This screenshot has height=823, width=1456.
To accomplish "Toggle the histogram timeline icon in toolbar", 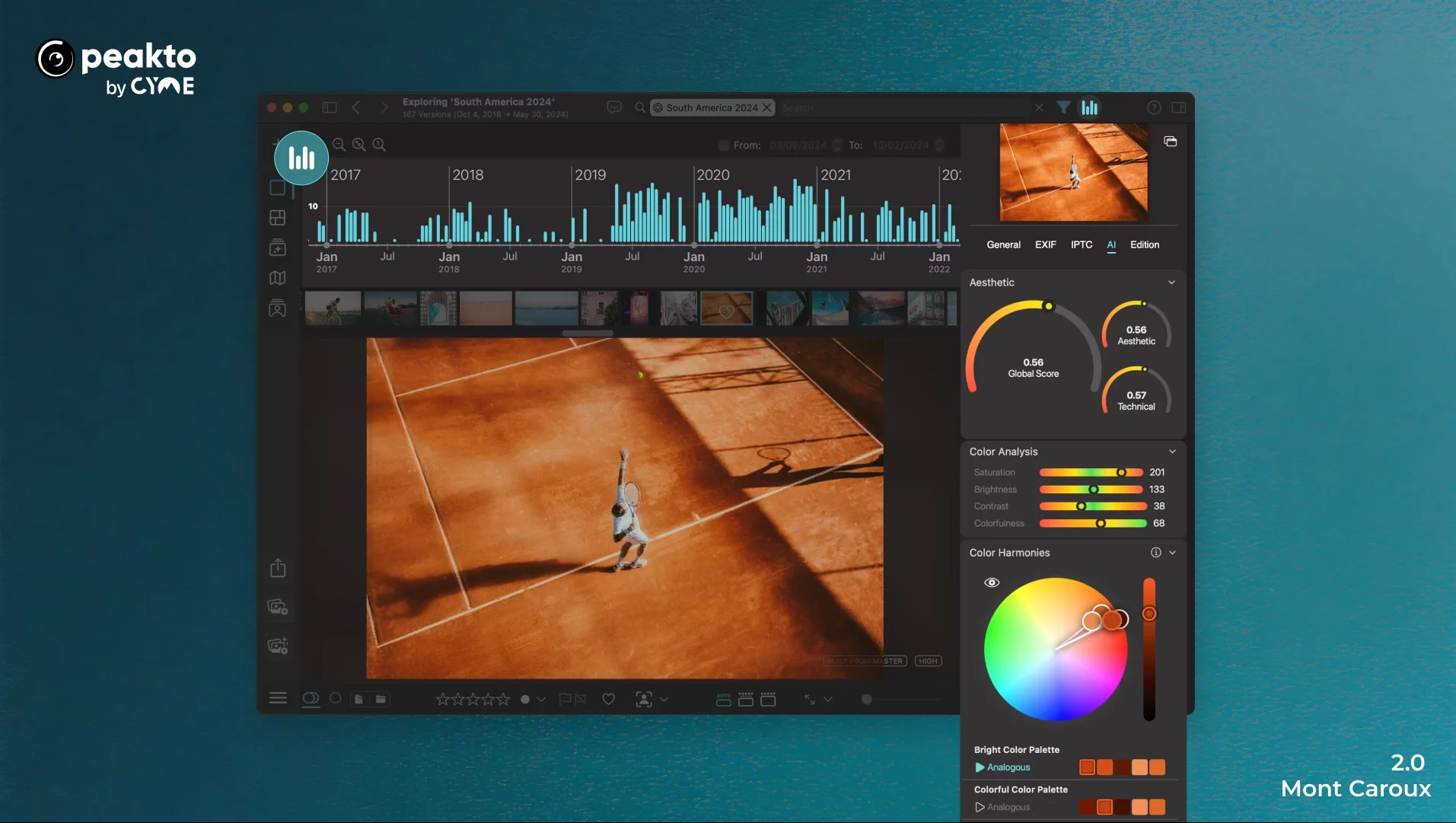I will point(1090,108).
